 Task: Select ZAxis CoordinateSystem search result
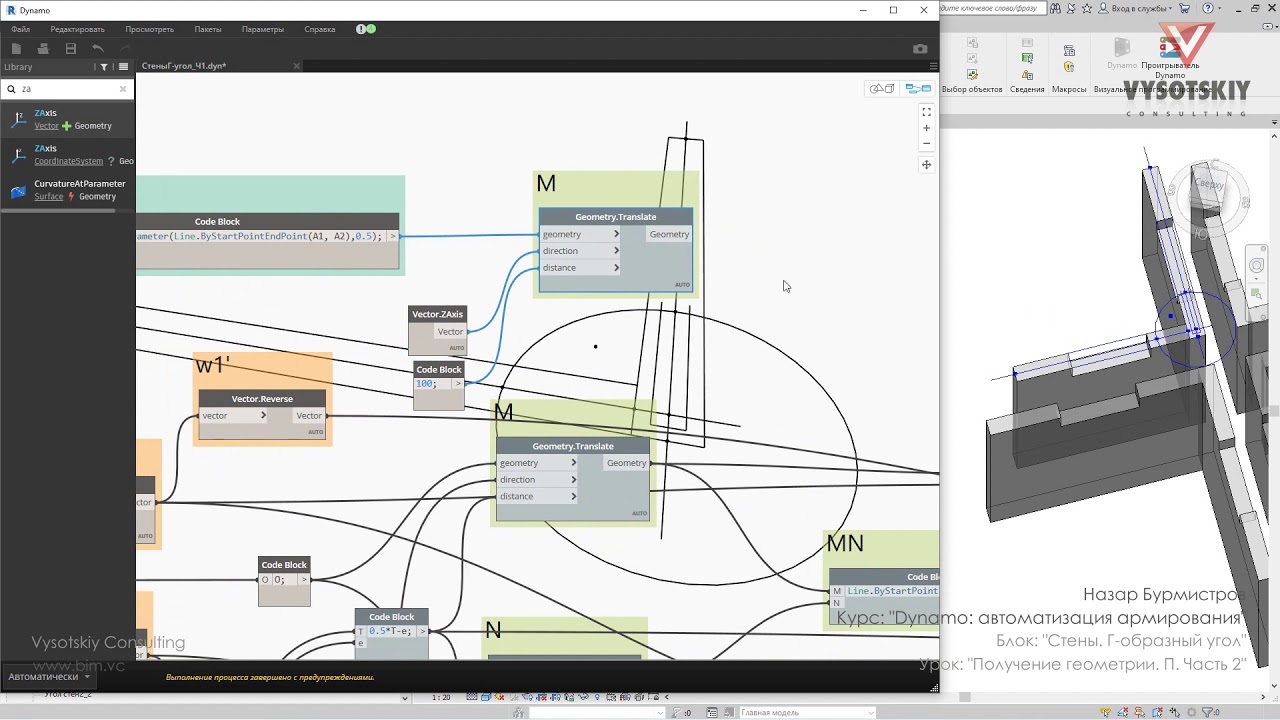68,154
